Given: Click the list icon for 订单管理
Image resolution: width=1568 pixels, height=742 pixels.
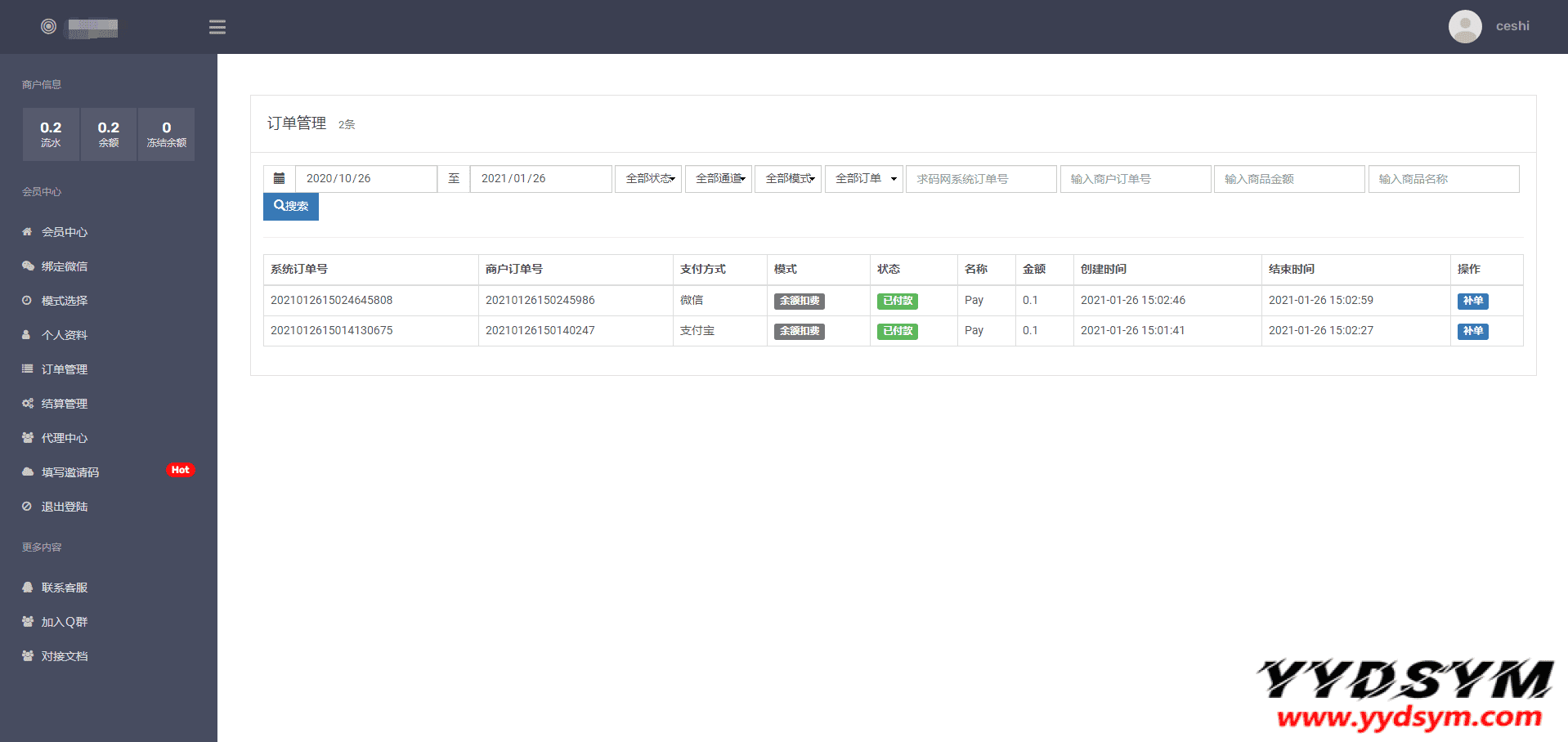Looking at the screenshot, I should click(27, 369).
